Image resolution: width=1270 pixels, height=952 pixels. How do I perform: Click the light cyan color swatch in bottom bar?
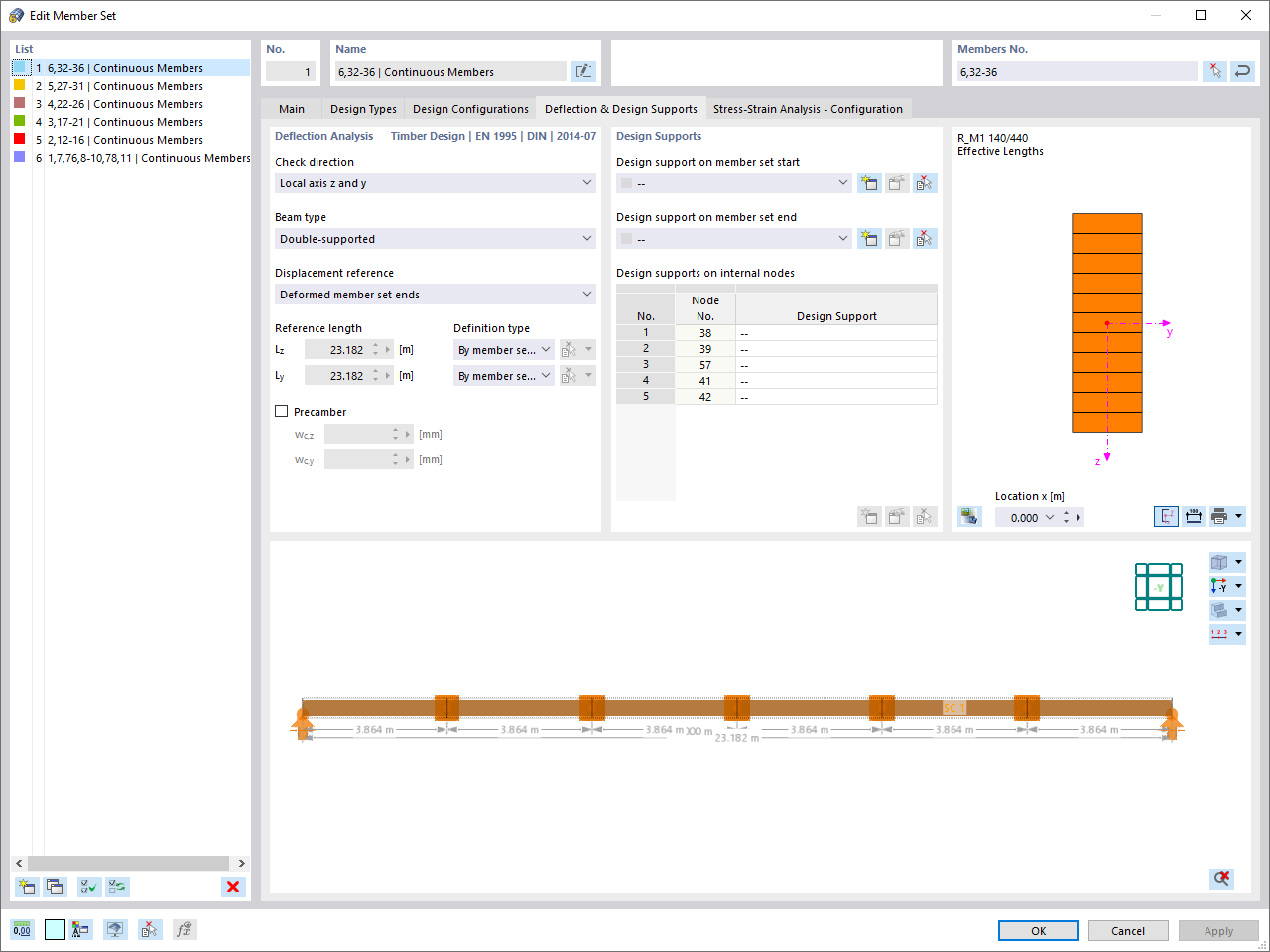coord(55,929)
